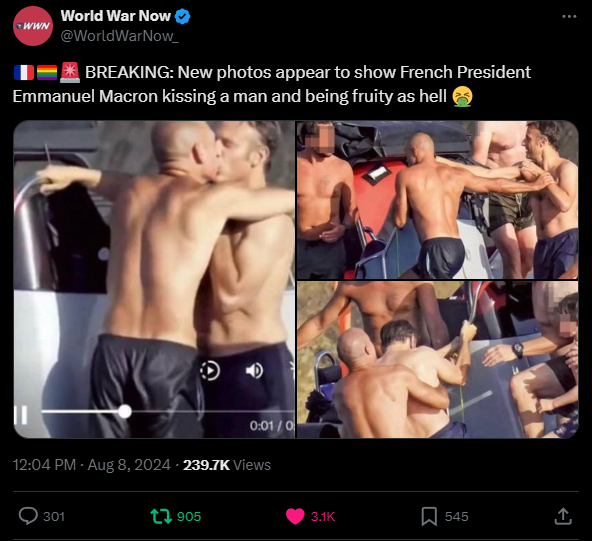The width and height of the screenshot is (592, 541).
Task: Click the 905 repost count
Action: 189,516
